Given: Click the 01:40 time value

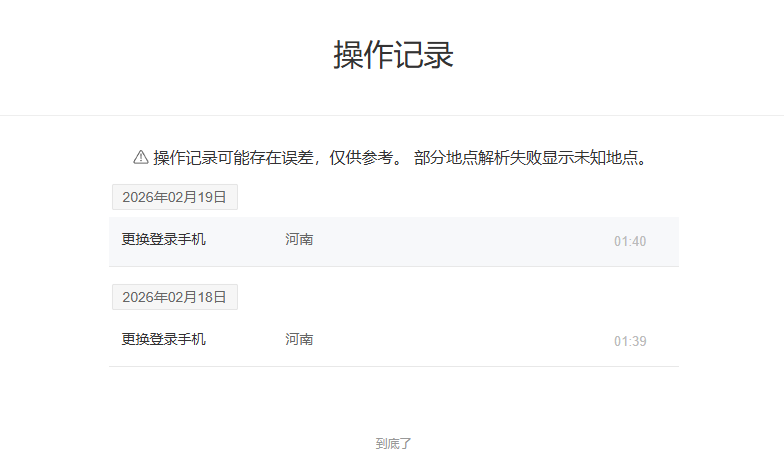Looking at the screenshot, I should 630,242.
